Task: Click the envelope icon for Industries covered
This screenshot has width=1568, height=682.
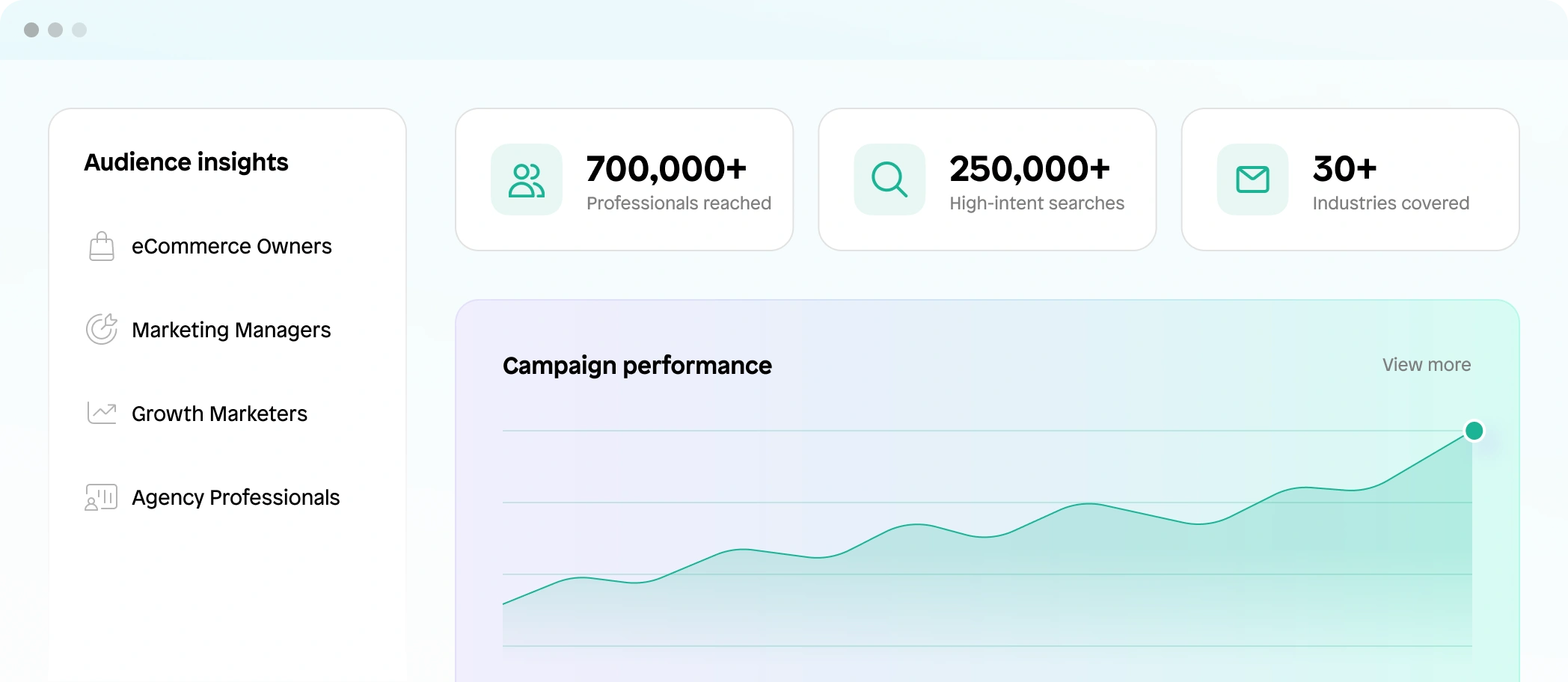Action: click(x=1253, y=179)
